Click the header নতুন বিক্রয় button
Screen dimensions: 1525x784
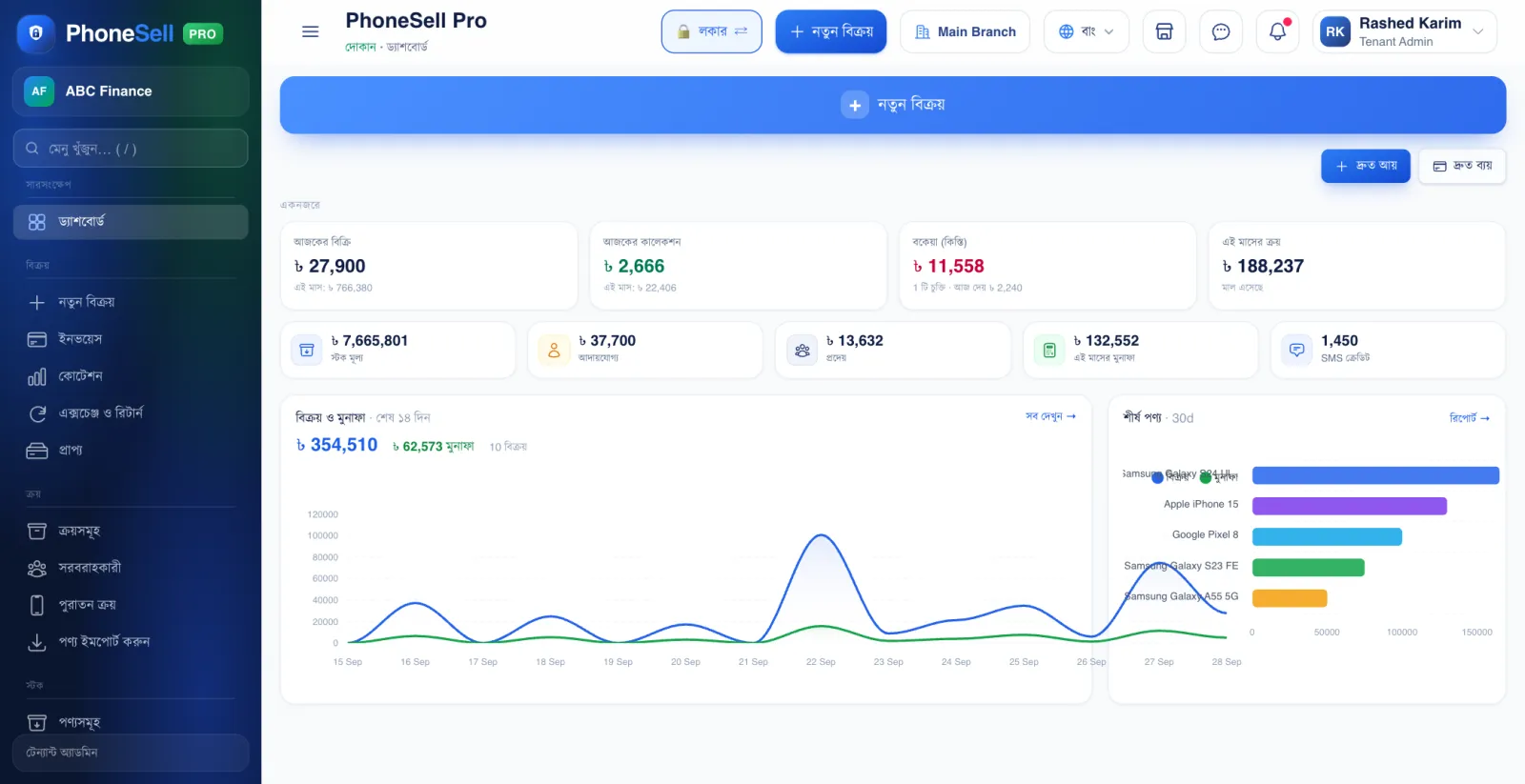click(x=831, y=31)
